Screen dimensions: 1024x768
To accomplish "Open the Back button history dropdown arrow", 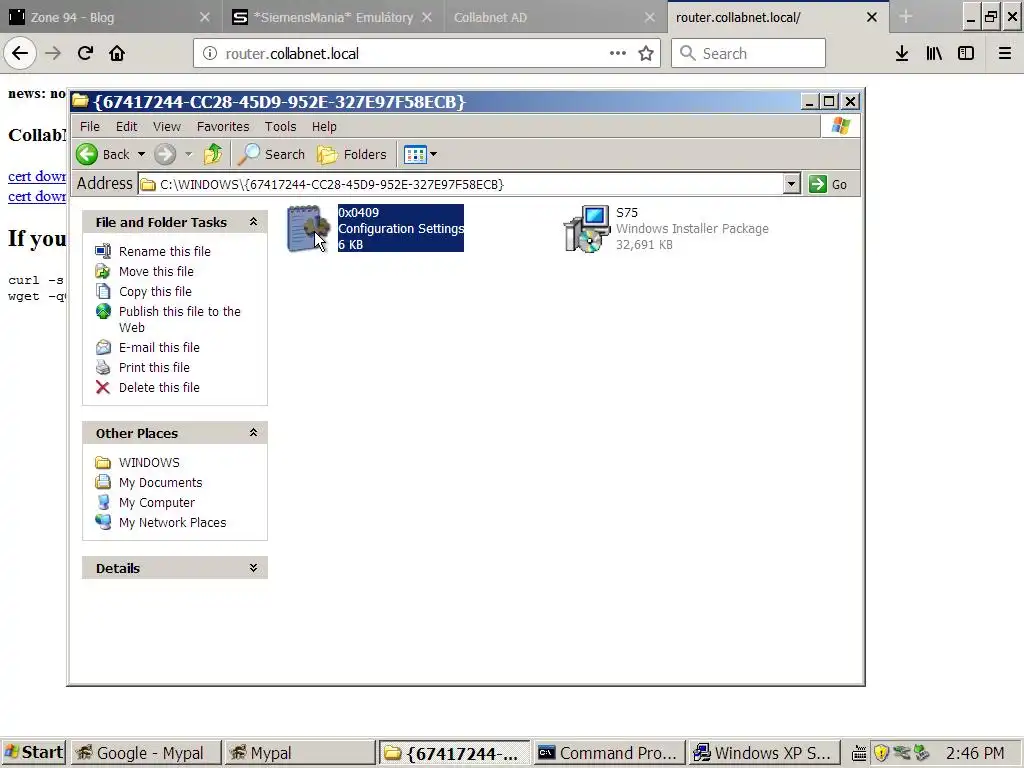I will click(141, 155).
